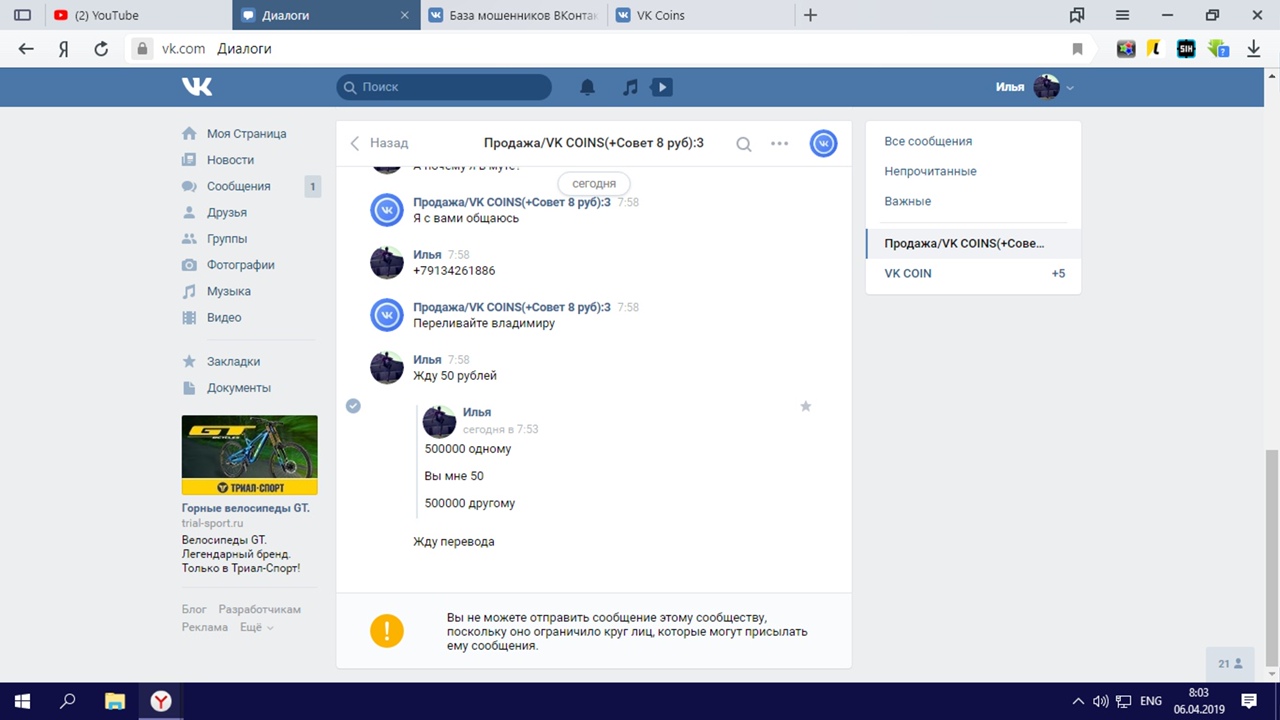This screenshot has height=720, width=1280.
Task: Open the VK COIN conversation in right panel
Action: tap(908, 273)
